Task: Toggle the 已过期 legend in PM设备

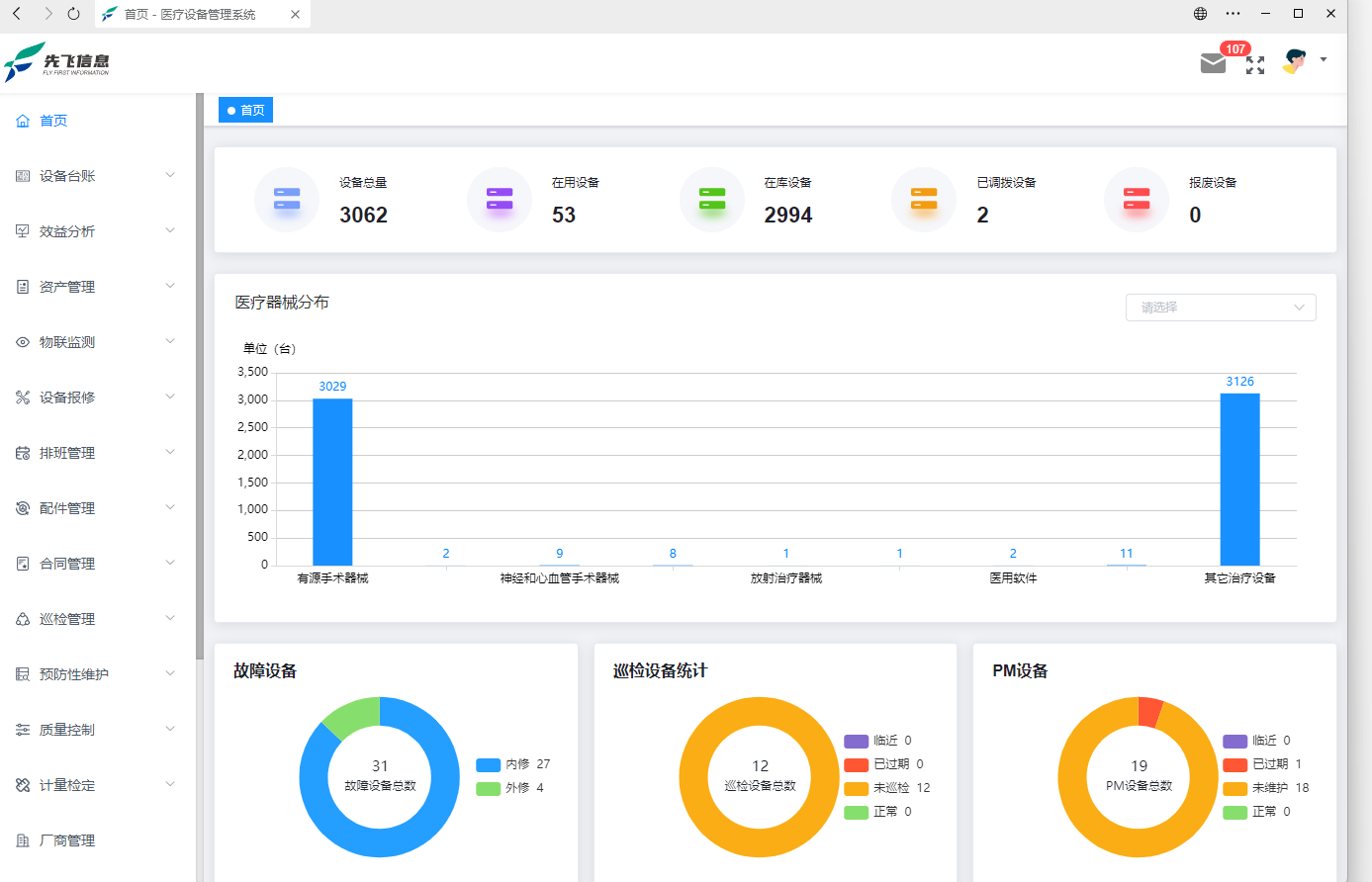Action: 1262,764
